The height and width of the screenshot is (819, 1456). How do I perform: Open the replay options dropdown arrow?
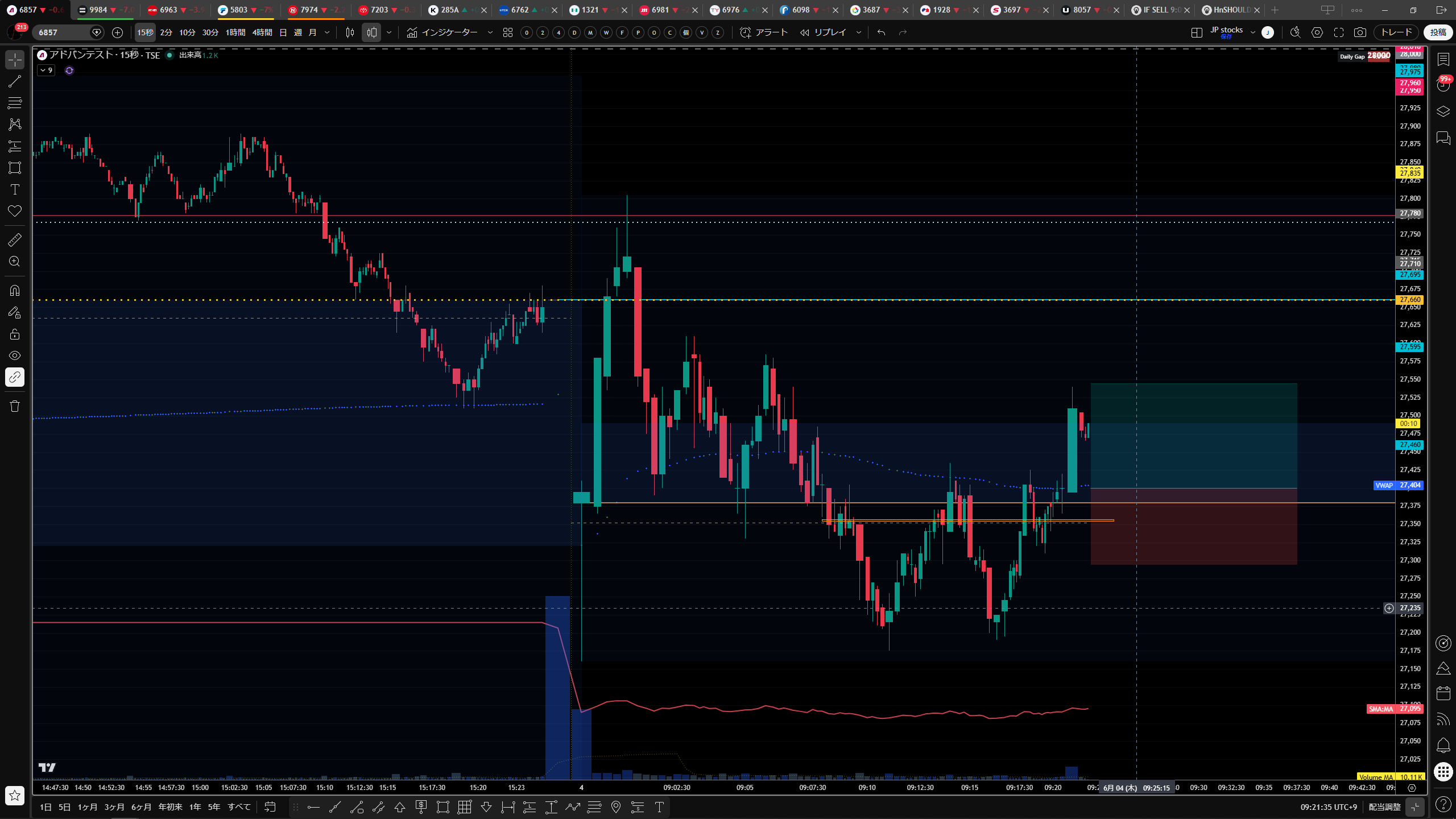pyautogui.click(x=859, y=32)
